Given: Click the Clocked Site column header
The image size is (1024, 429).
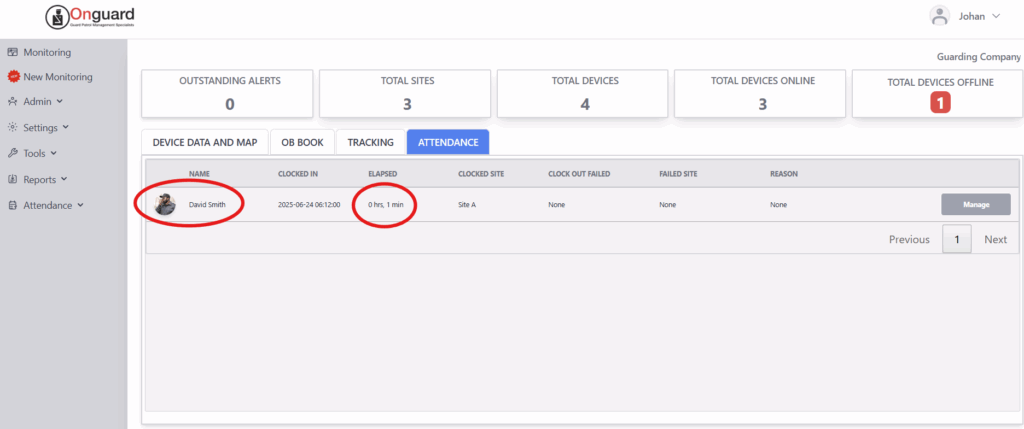Looking at the screenshot, I should tap(481, 174).
